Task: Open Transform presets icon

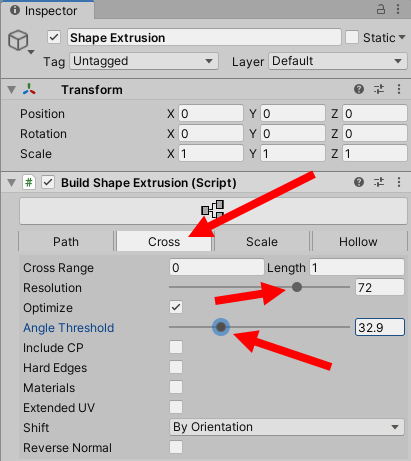Action: (x=379, y=89)
